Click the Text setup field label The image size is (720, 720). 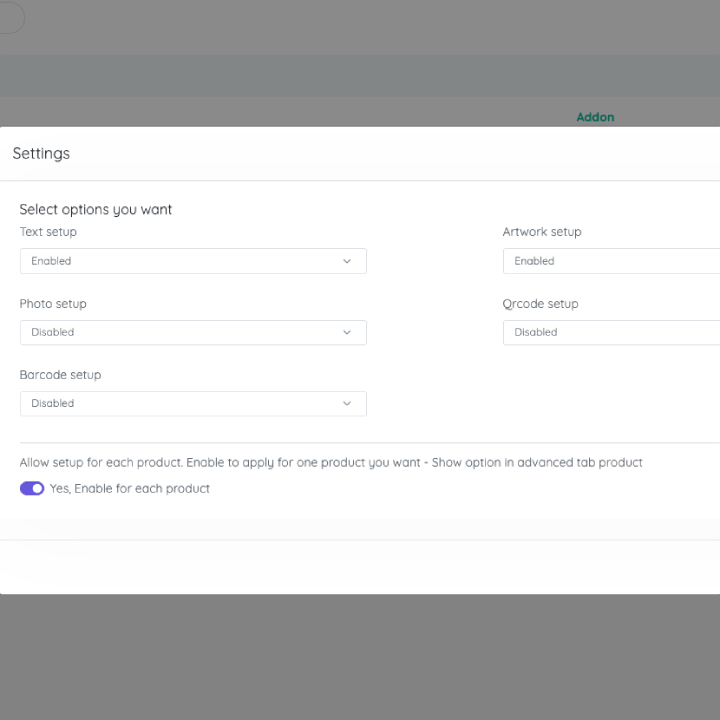pos(48,232)
